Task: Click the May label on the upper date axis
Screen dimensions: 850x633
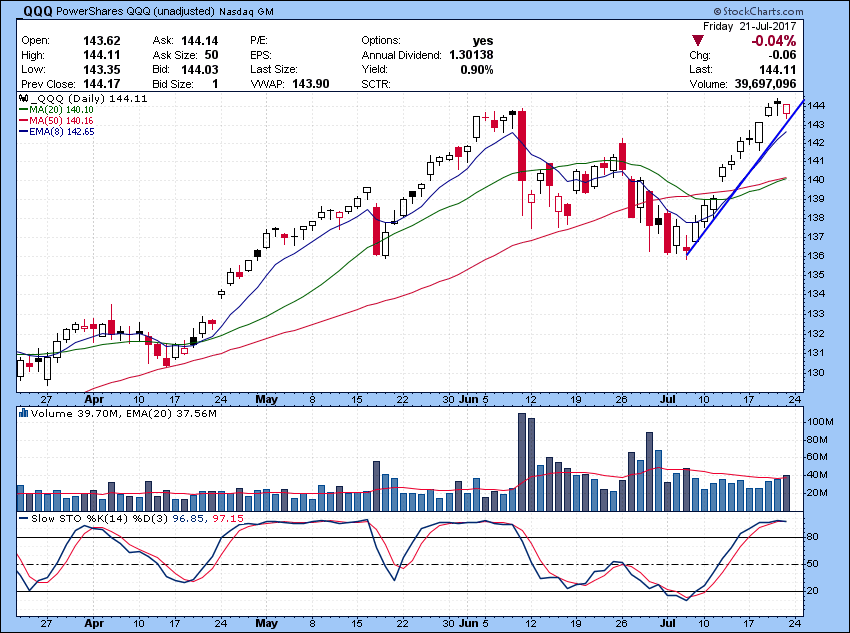Action: [x=267, y=399]
